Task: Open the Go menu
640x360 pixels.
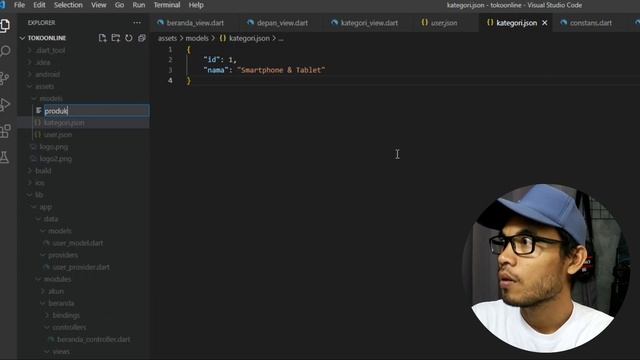Action: coord(119,5)
